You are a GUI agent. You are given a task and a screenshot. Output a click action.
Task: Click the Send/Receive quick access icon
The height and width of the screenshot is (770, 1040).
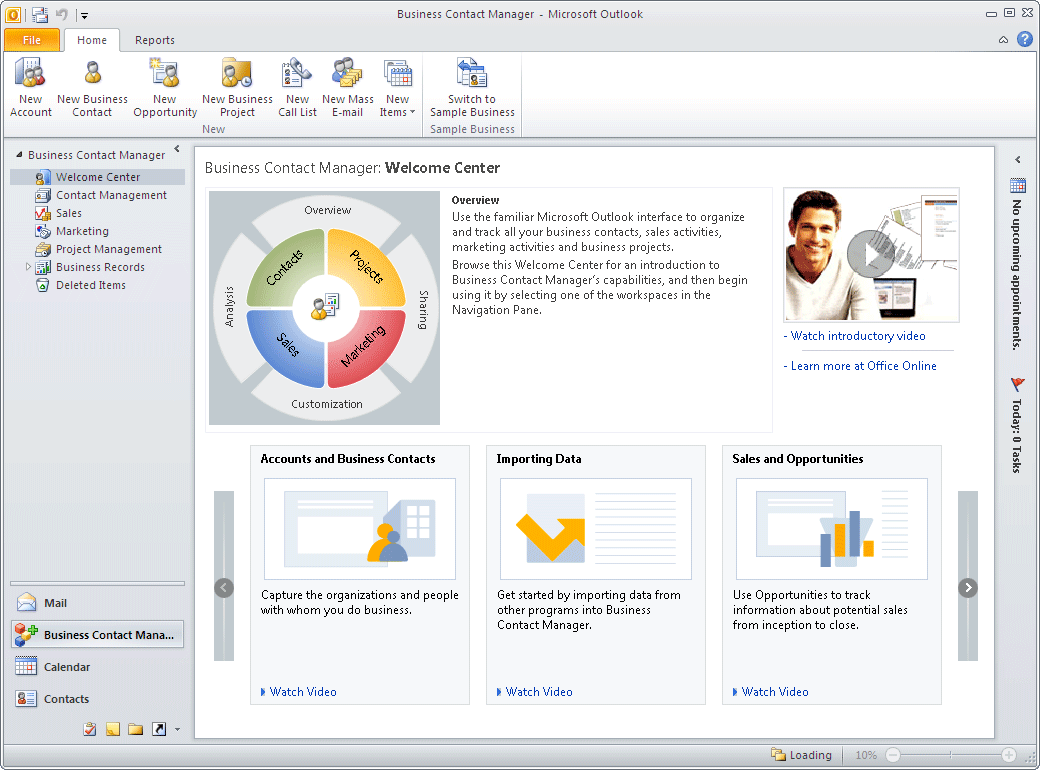click(x=40, y=14)
